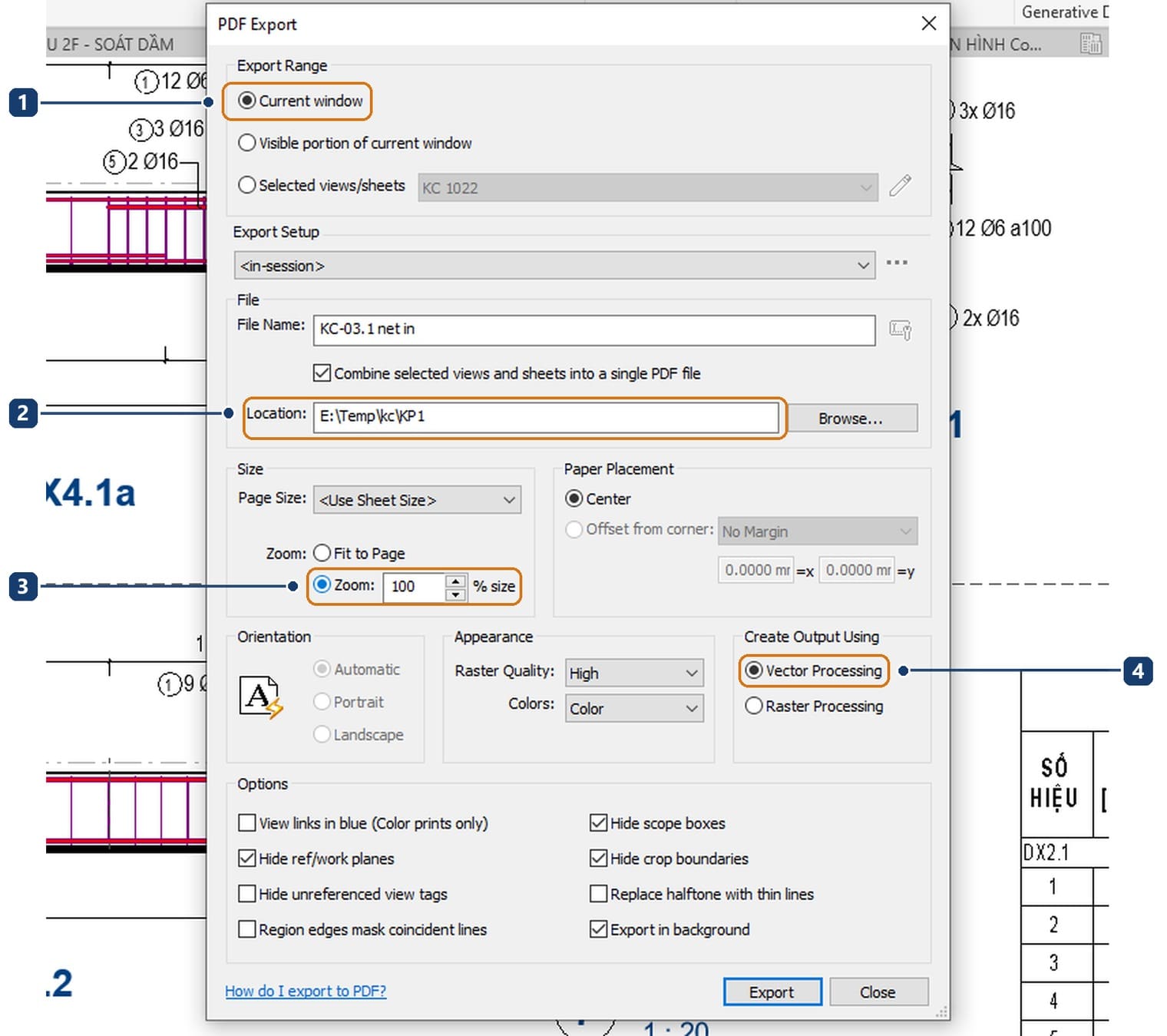Screen dimensions: 1167x1036
Task: Enable Replace halftone with thin lines
Action: point(702,894)
